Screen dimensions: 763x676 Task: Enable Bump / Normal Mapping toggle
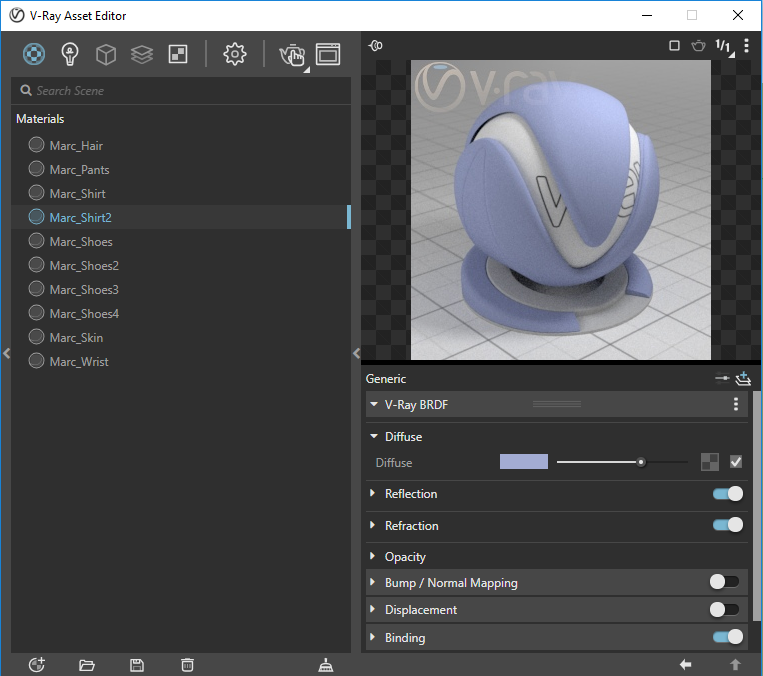coord(725,582)
